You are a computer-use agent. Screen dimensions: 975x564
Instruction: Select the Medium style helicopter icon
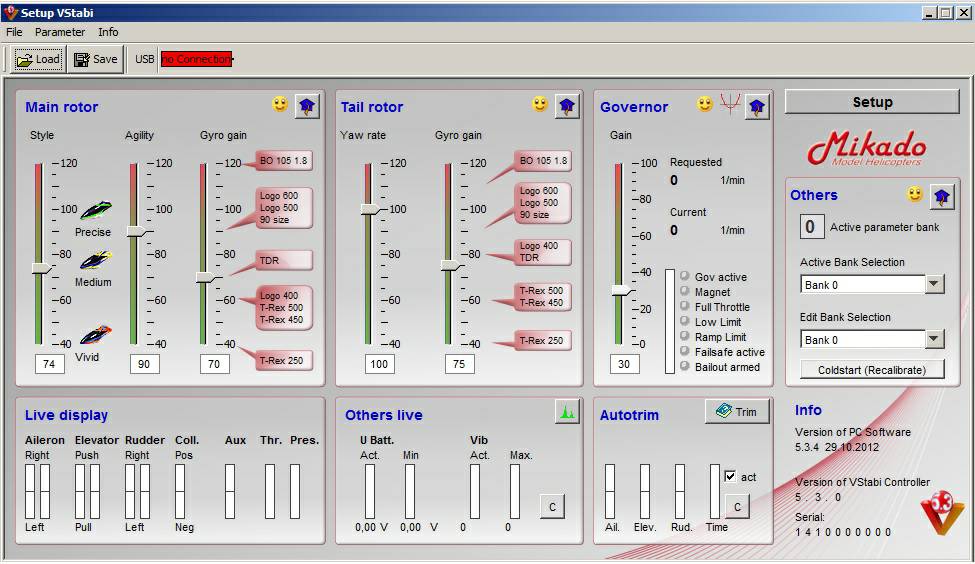pos(96,260)
